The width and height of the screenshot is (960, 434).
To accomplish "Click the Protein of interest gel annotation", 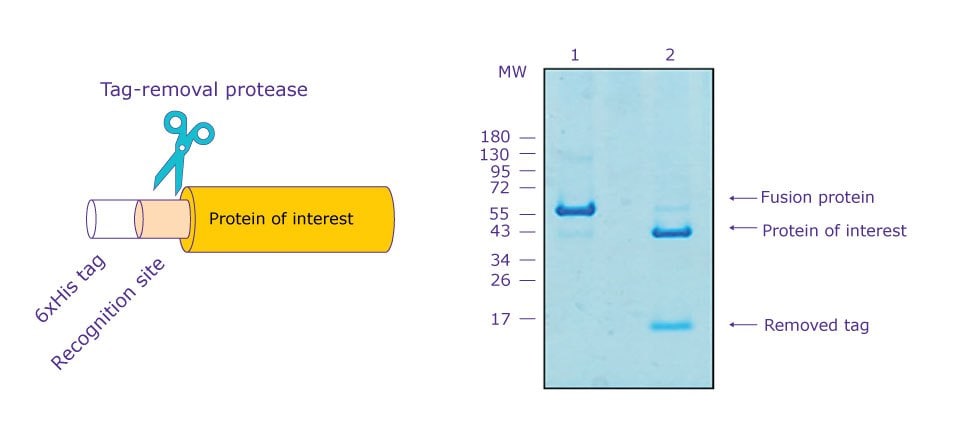I will pyautogui.click(x=833, y=231).
